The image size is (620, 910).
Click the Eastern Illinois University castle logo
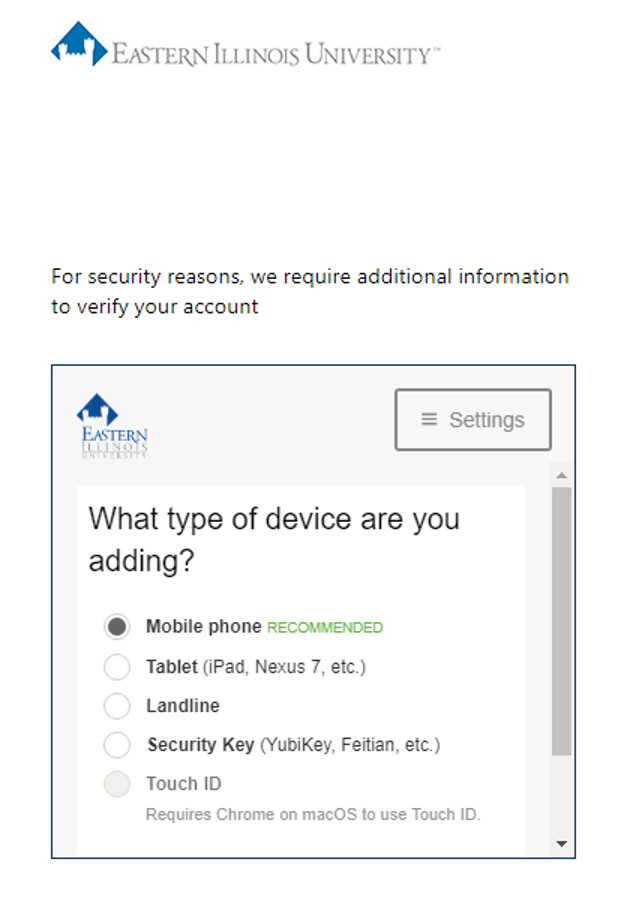coord(79,45)
